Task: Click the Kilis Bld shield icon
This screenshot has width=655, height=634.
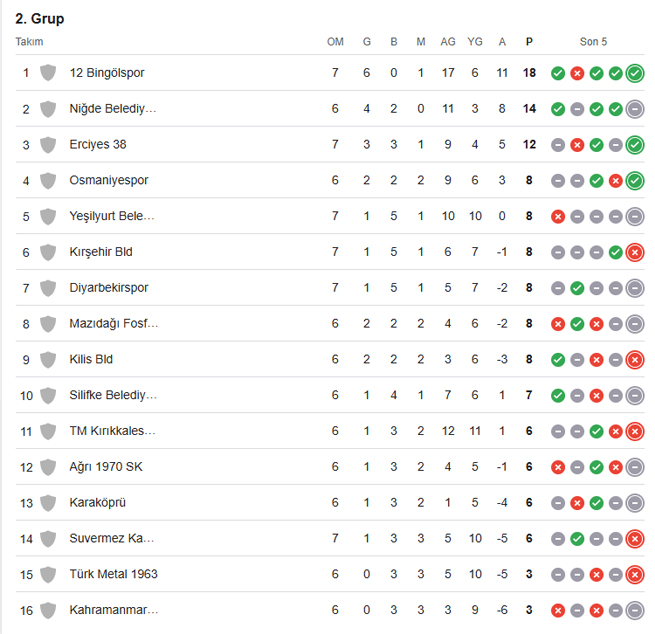Action: pos(48,360)
